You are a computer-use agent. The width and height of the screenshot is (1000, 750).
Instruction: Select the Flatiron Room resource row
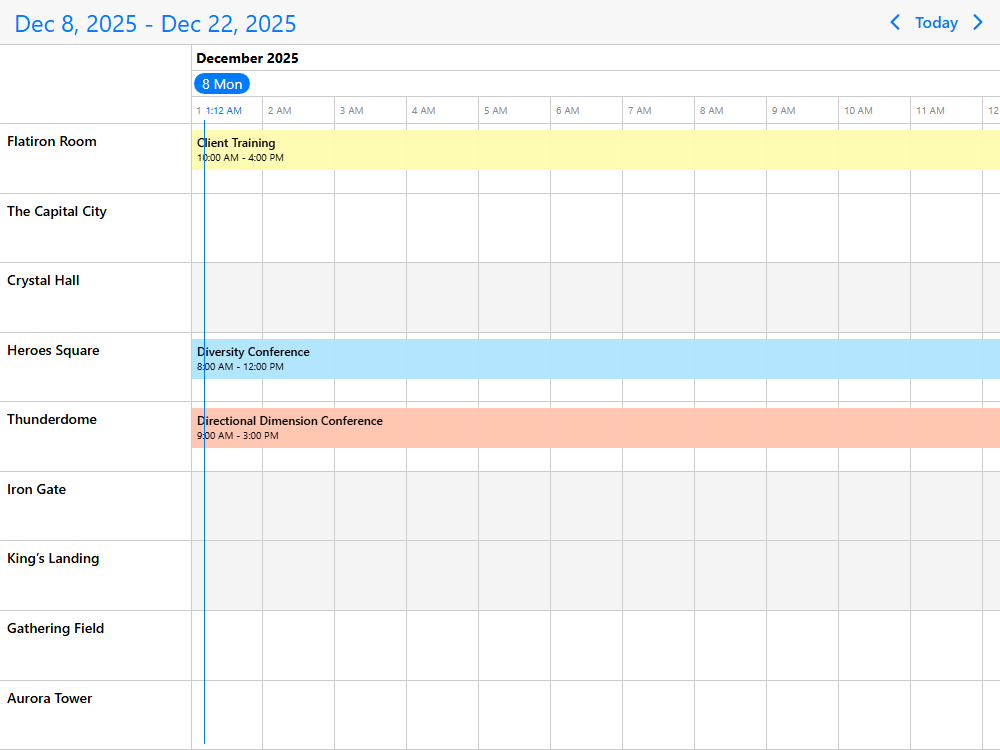(52, 142)
